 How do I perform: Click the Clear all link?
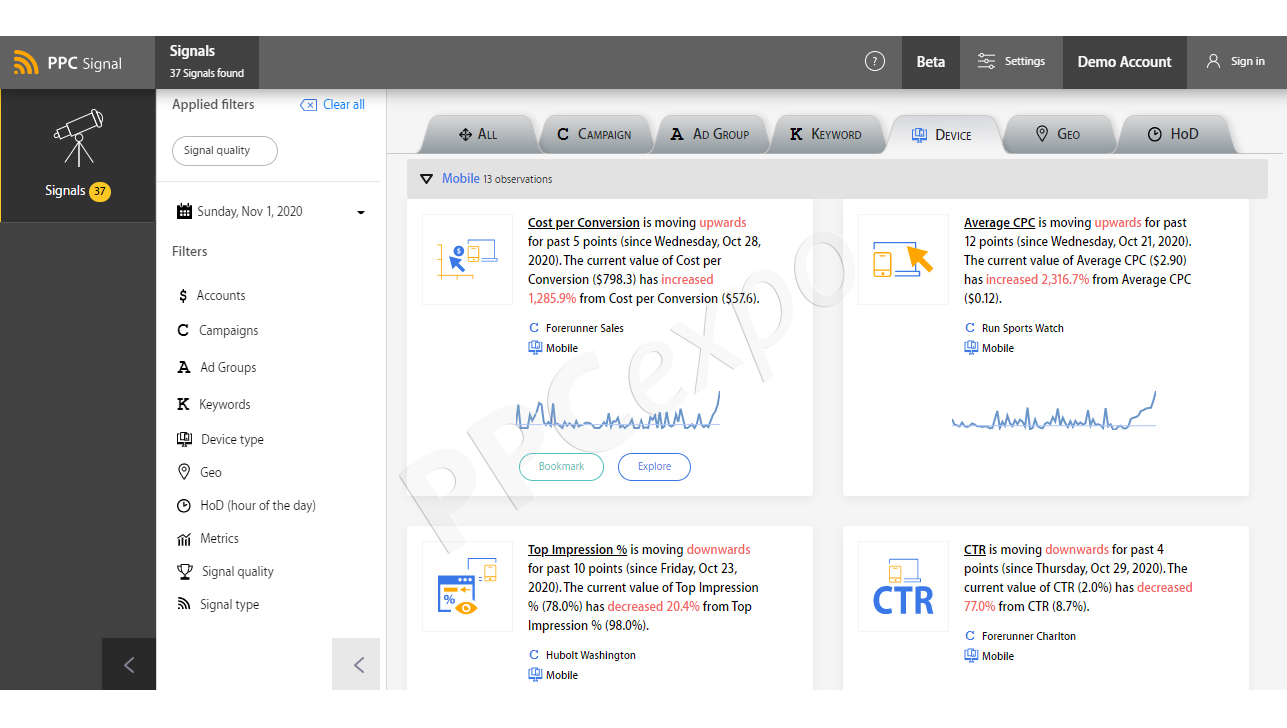344,105
